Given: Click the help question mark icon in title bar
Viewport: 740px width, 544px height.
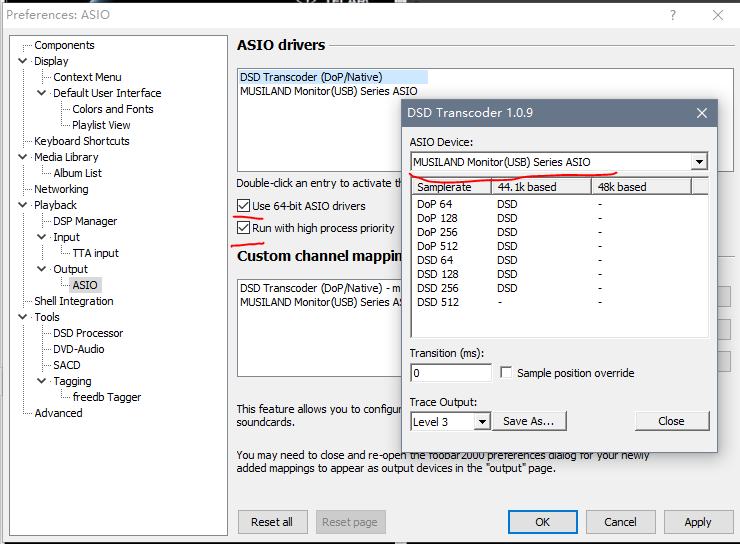Looking at the screenshot, I should coord(668,15).
